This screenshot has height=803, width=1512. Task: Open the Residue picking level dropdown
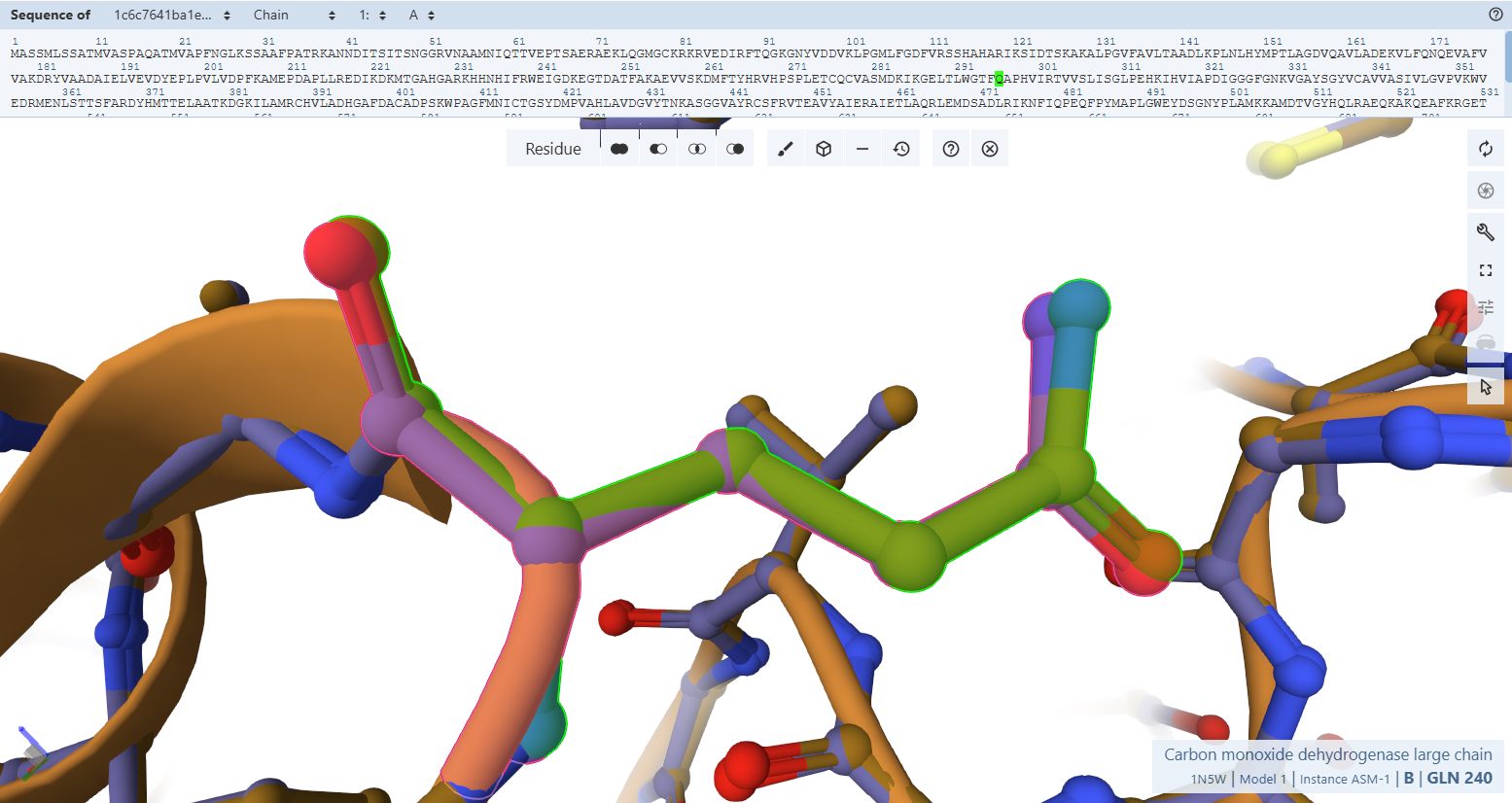point(552,149)
